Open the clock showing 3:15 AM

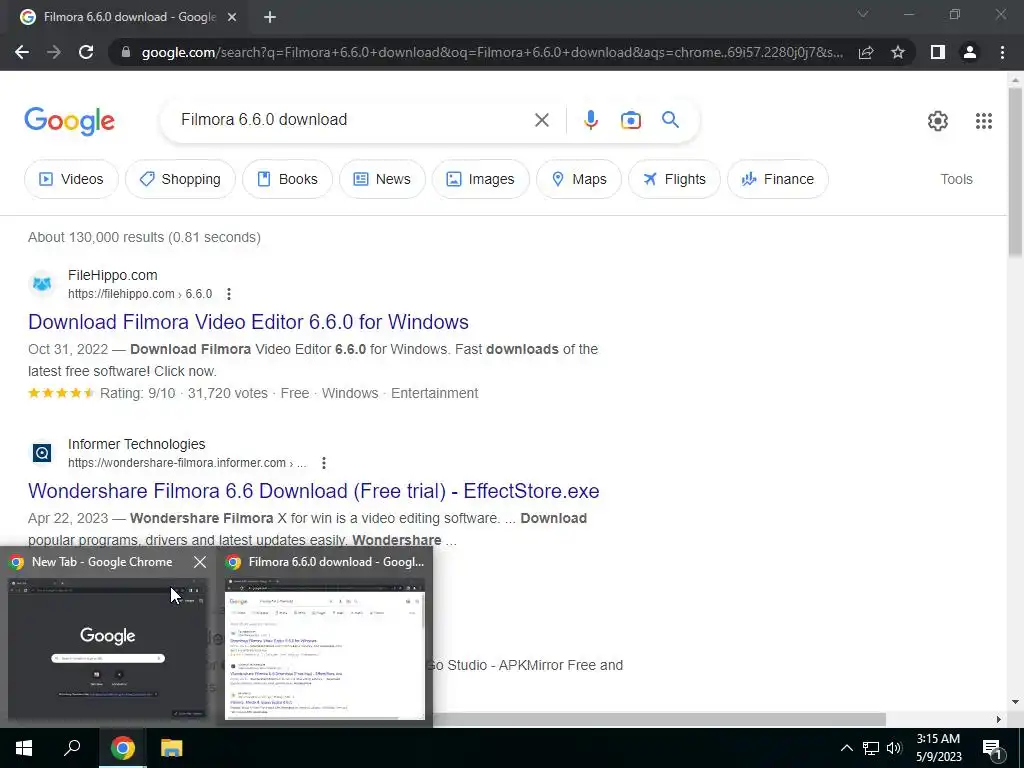(x=938, y=748)
